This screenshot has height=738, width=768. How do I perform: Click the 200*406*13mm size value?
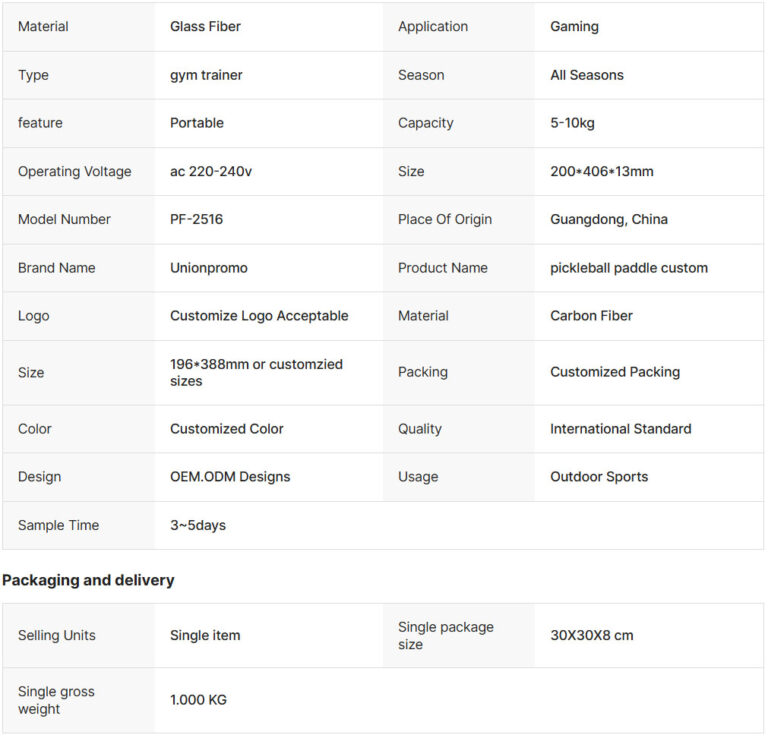[x=601, y=171]
